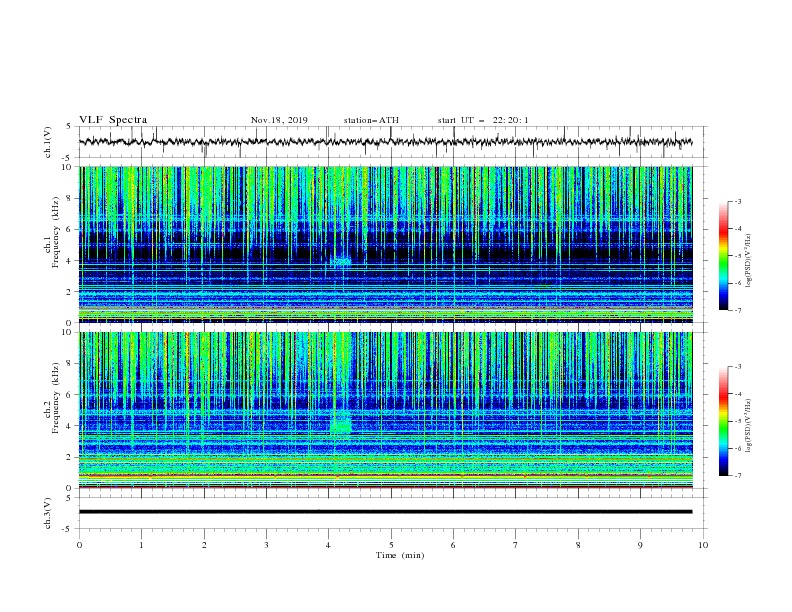Screen dimensions: 792x612
Task: Click time axis tick label "5"
Action: click(x=391, y=545)
